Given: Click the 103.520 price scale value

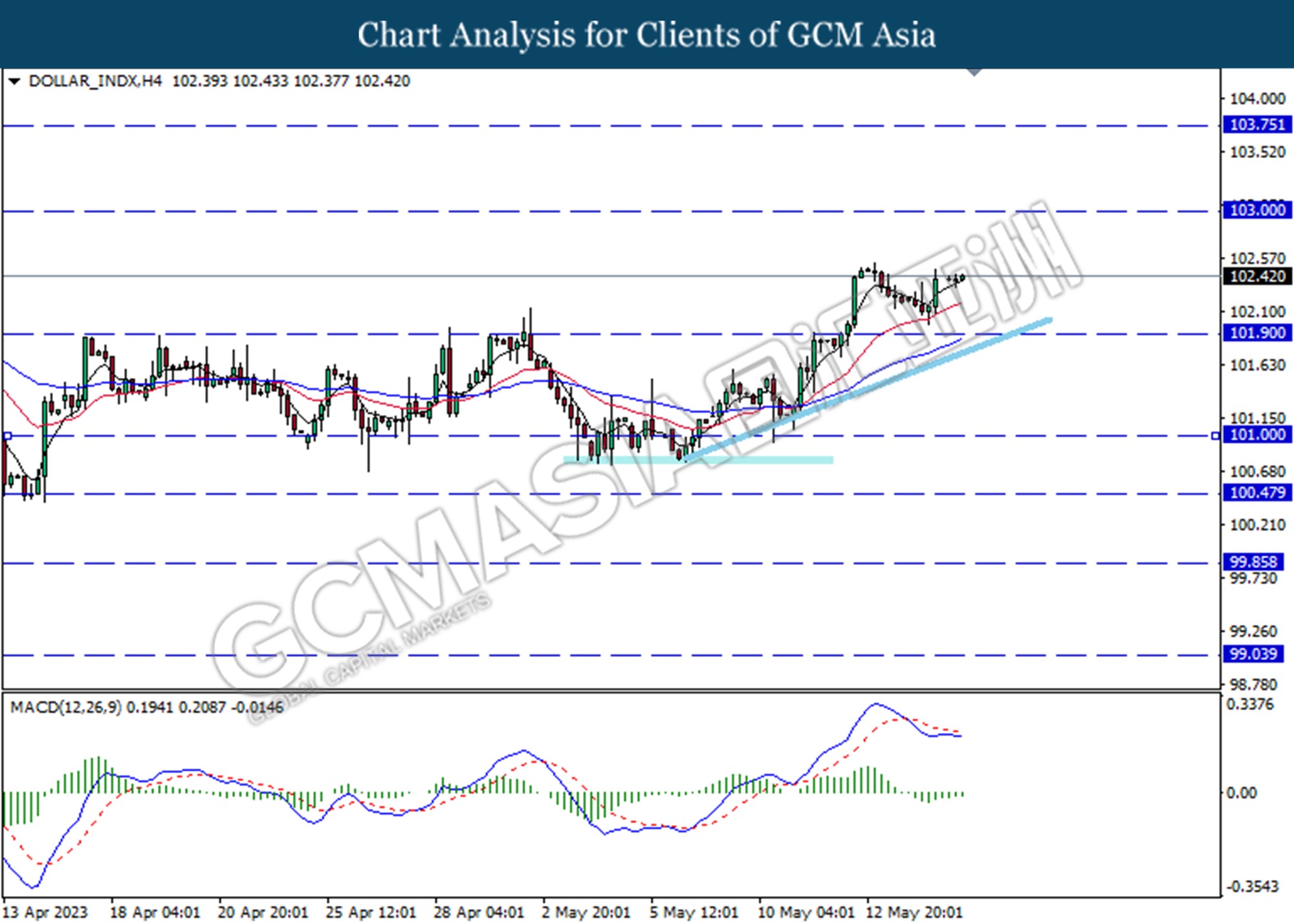Looking at the screenshot, I should 1257,152.
